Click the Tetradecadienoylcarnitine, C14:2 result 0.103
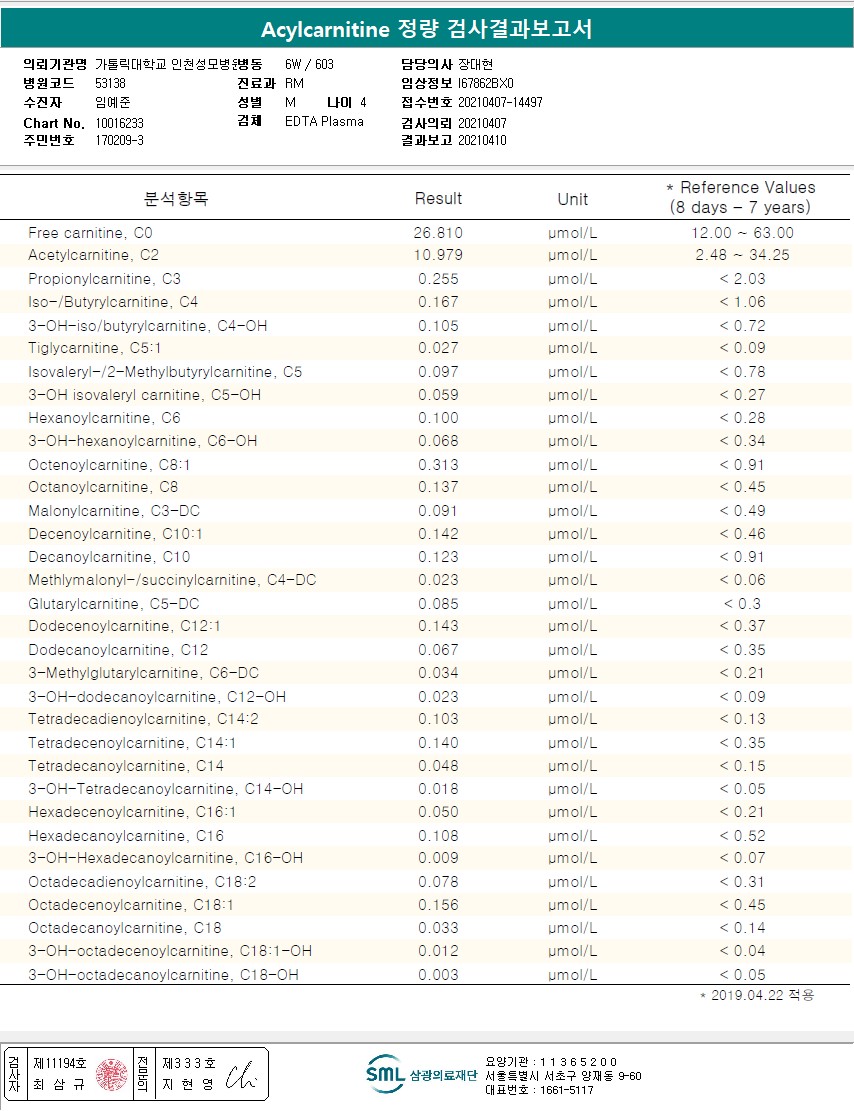854x1111 pixels. (438, 719)
